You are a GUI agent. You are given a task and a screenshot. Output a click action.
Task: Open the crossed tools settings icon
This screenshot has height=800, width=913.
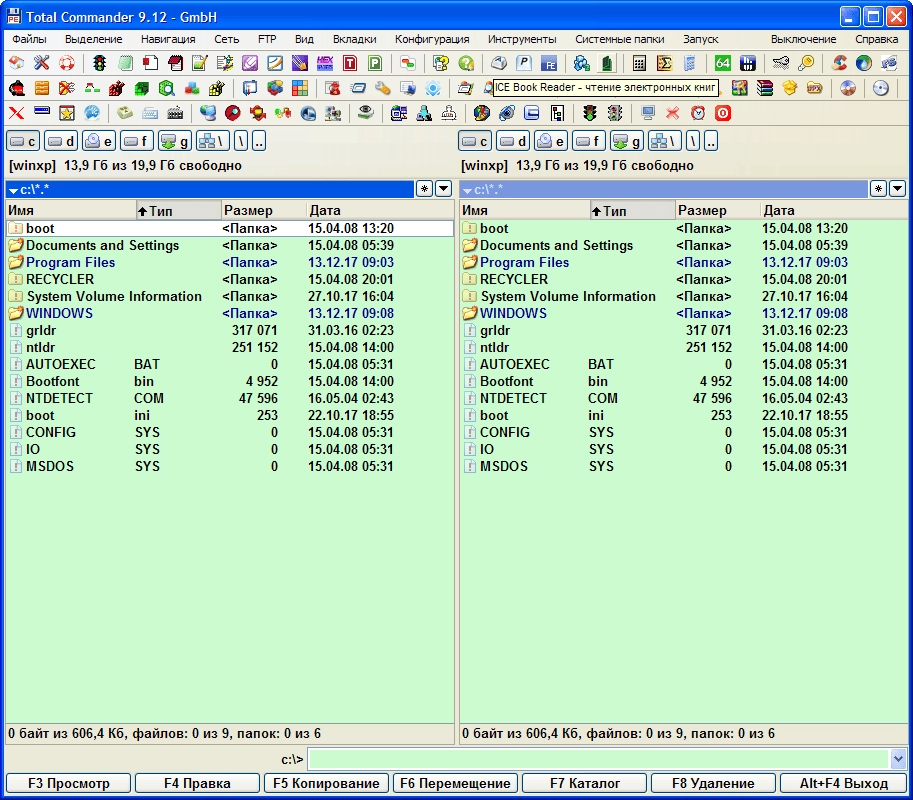[x=41, y=63]
